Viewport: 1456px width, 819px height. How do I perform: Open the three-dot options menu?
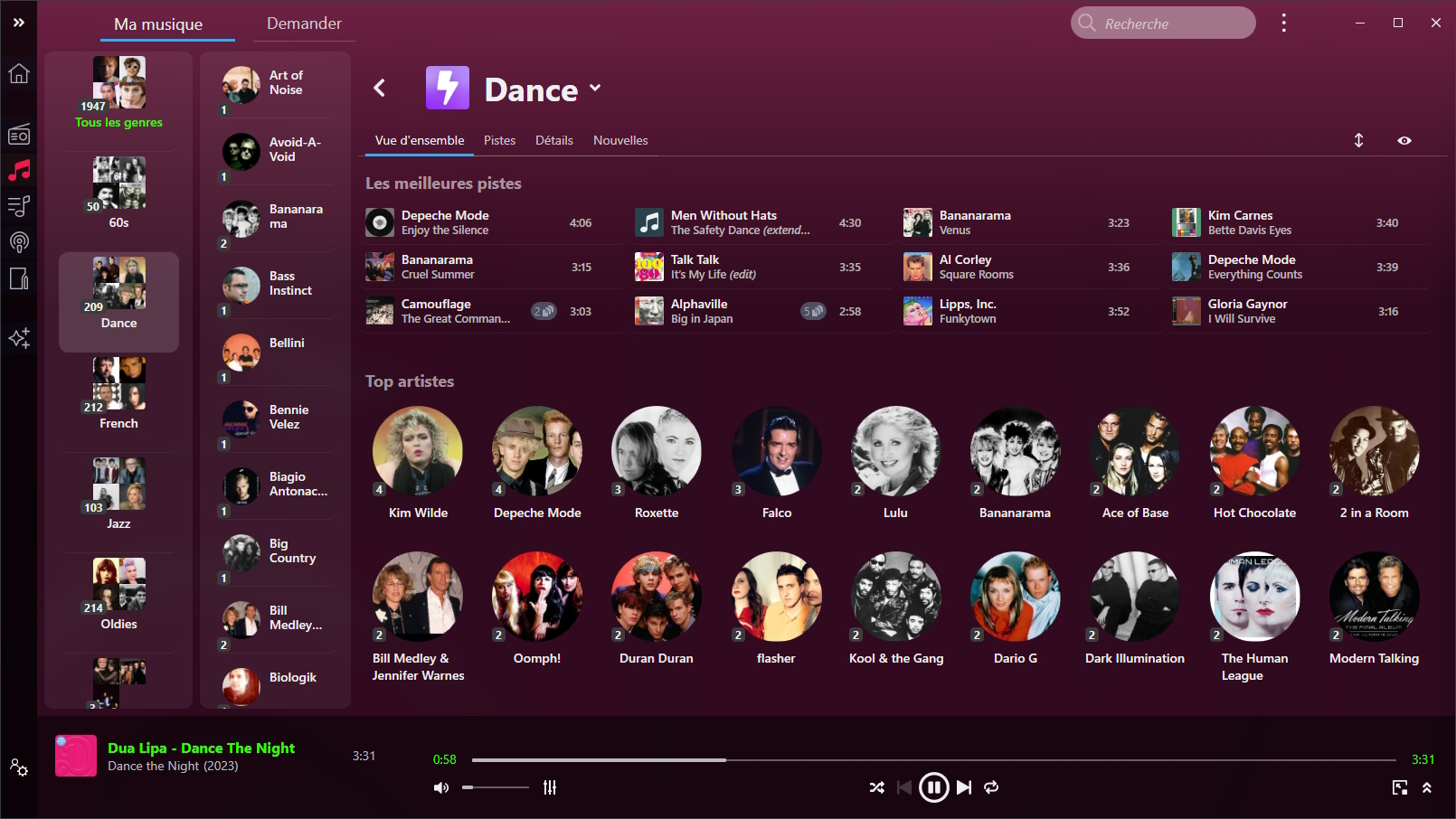1283,24
